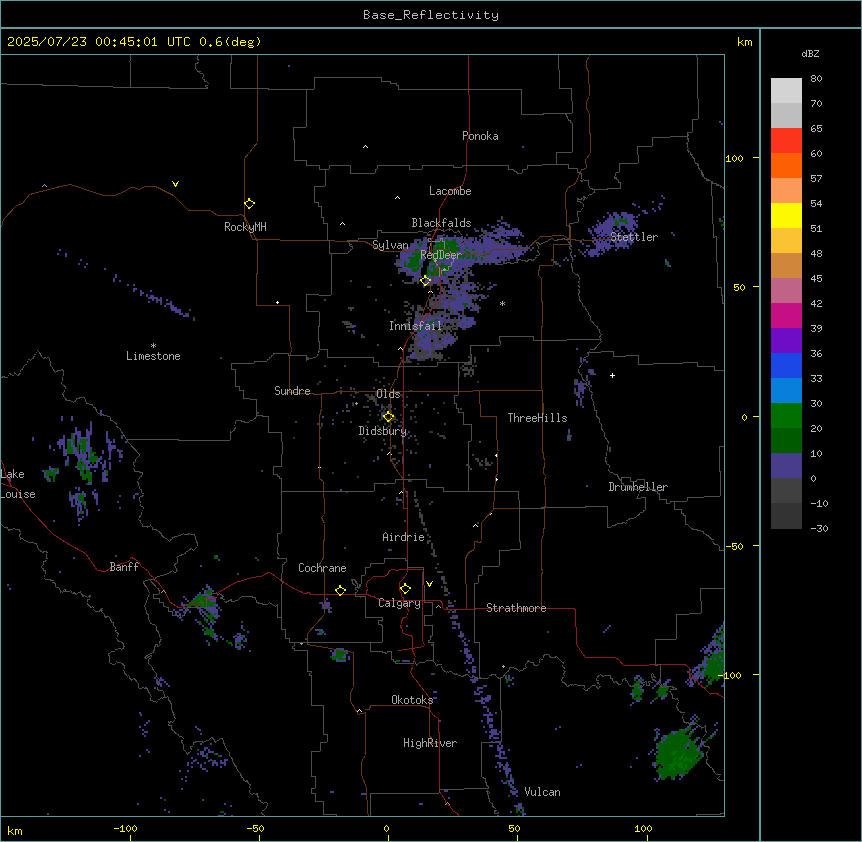Click the Blackfalds town label
The image size is (862, 842).
(441, 223)
